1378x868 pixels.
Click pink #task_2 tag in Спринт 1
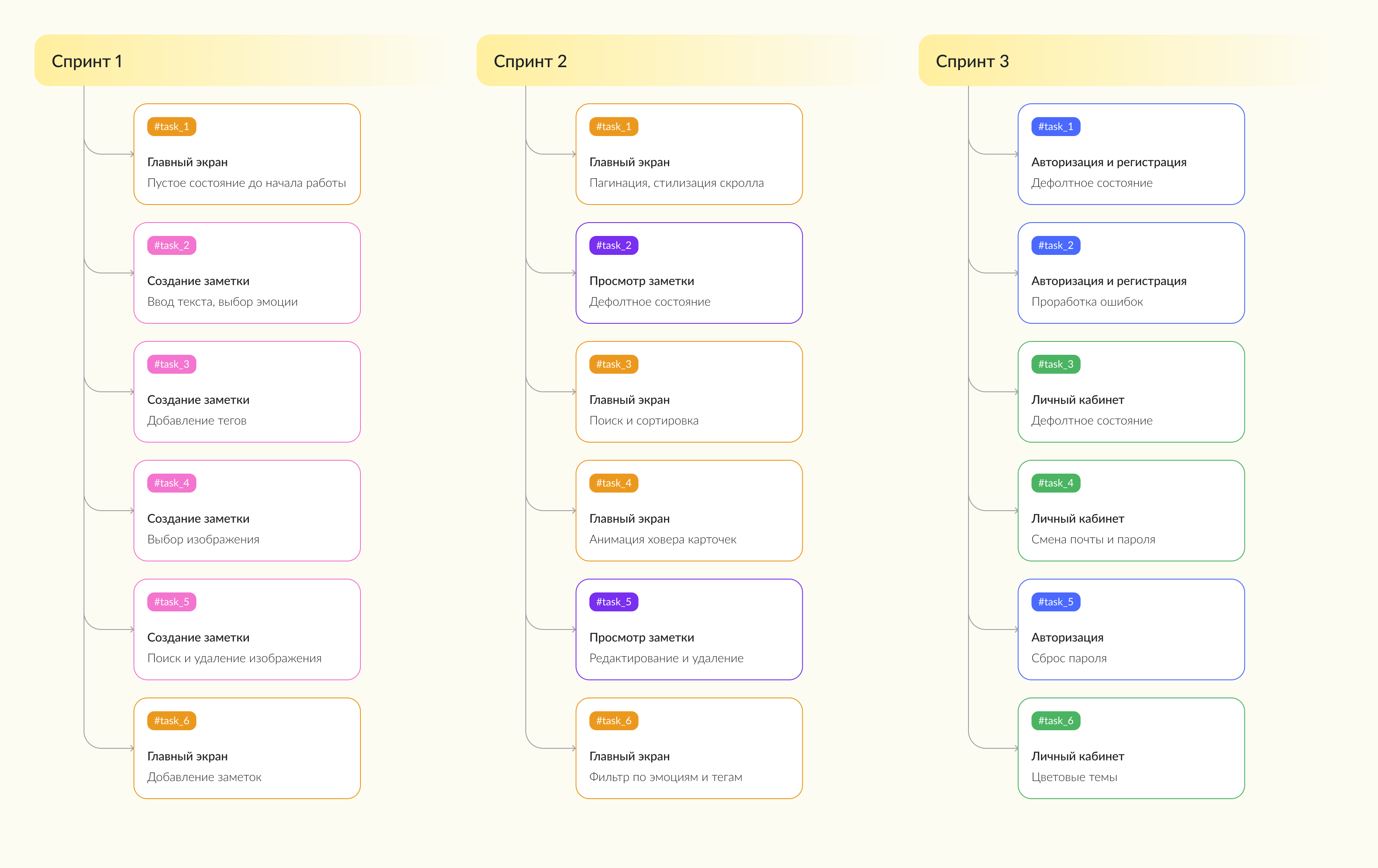coord(171,245)
